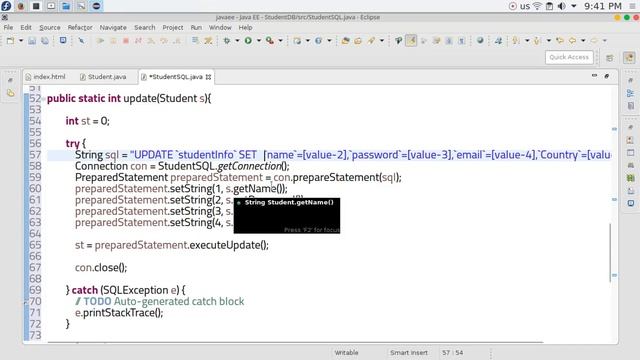Viewport: 640px width, 360px height.
Task: Click the Save icon in toolbar
Action: tap(32, 40)
